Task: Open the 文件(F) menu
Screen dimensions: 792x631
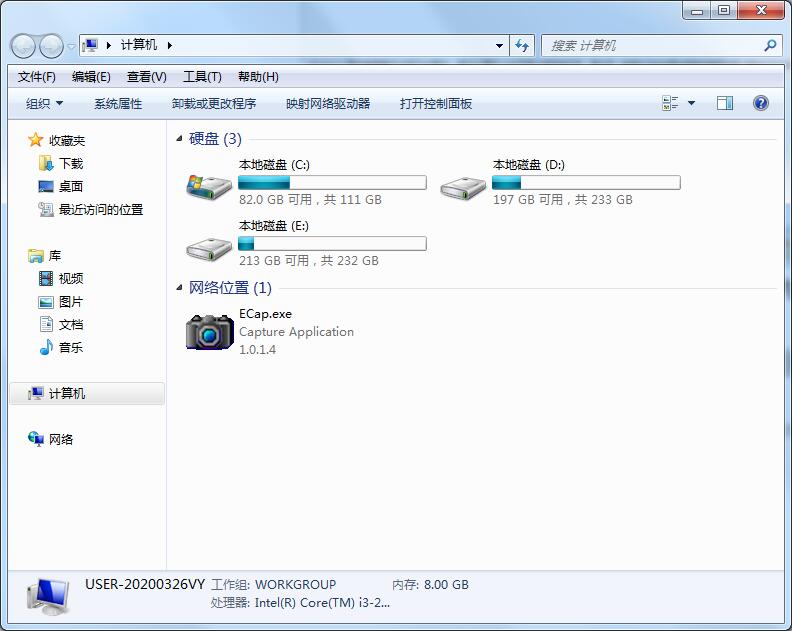Action: click(37, 77)
